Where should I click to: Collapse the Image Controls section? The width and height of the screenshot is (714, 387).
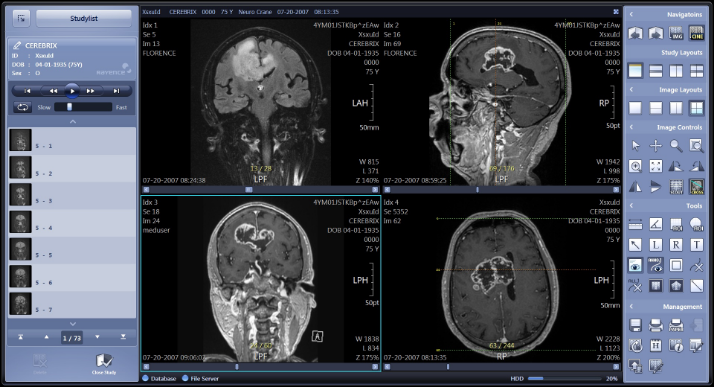click(631, 127)
